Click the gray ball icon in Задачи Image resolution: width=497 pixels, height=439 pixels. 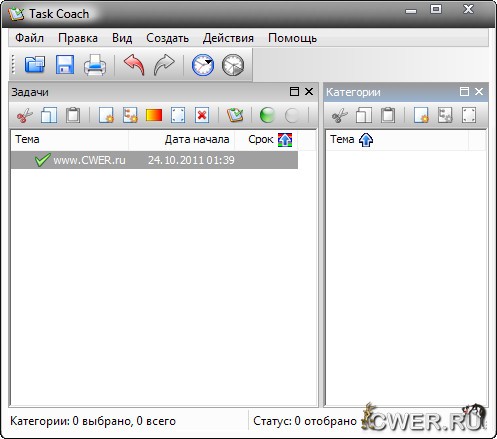pos(292,116)
